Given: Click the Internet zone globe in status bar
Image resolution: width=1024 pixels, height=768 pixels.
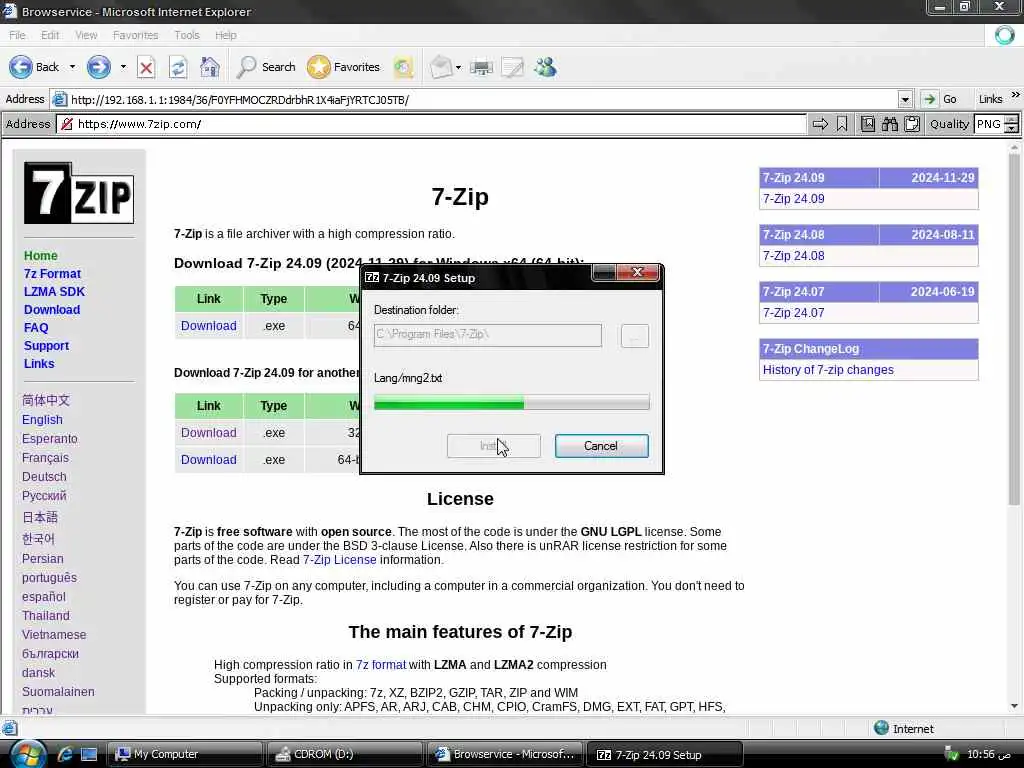Looking at the screenshot, I should (881, 728).
